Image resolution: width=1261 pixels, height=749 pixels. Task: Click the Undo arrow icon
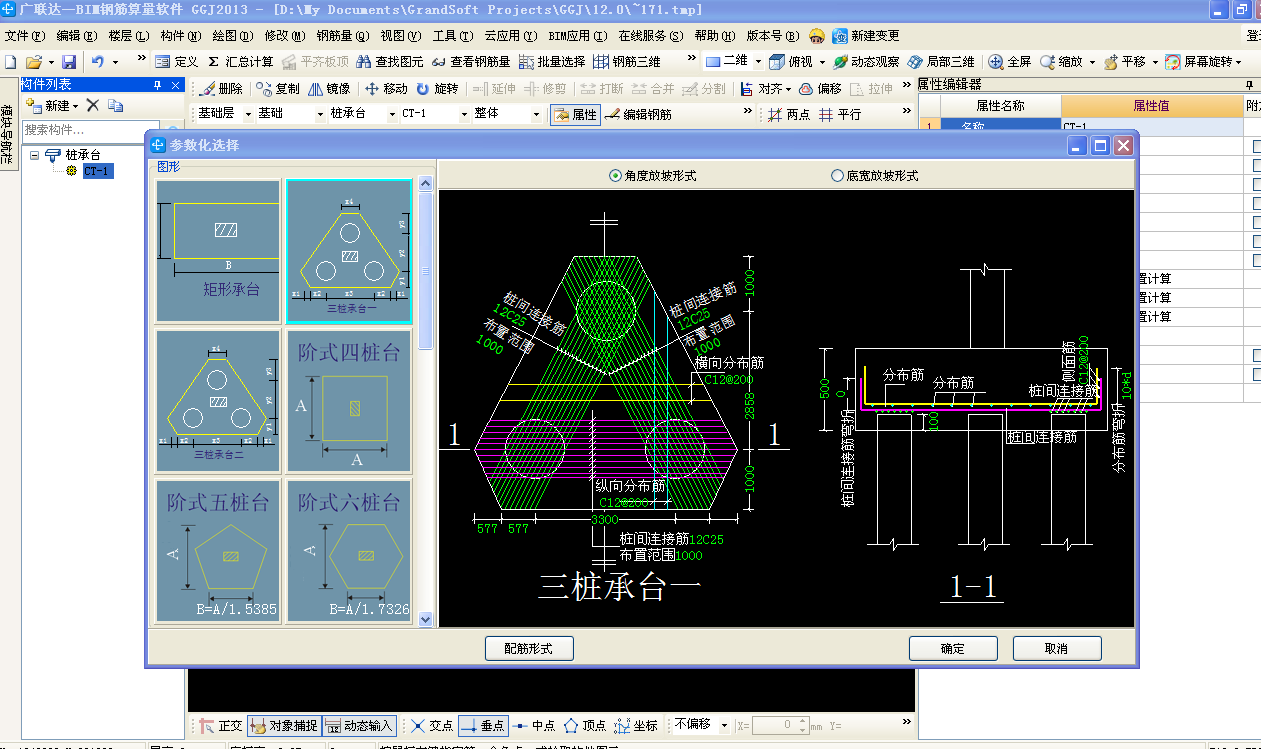[x=97, y=62]
